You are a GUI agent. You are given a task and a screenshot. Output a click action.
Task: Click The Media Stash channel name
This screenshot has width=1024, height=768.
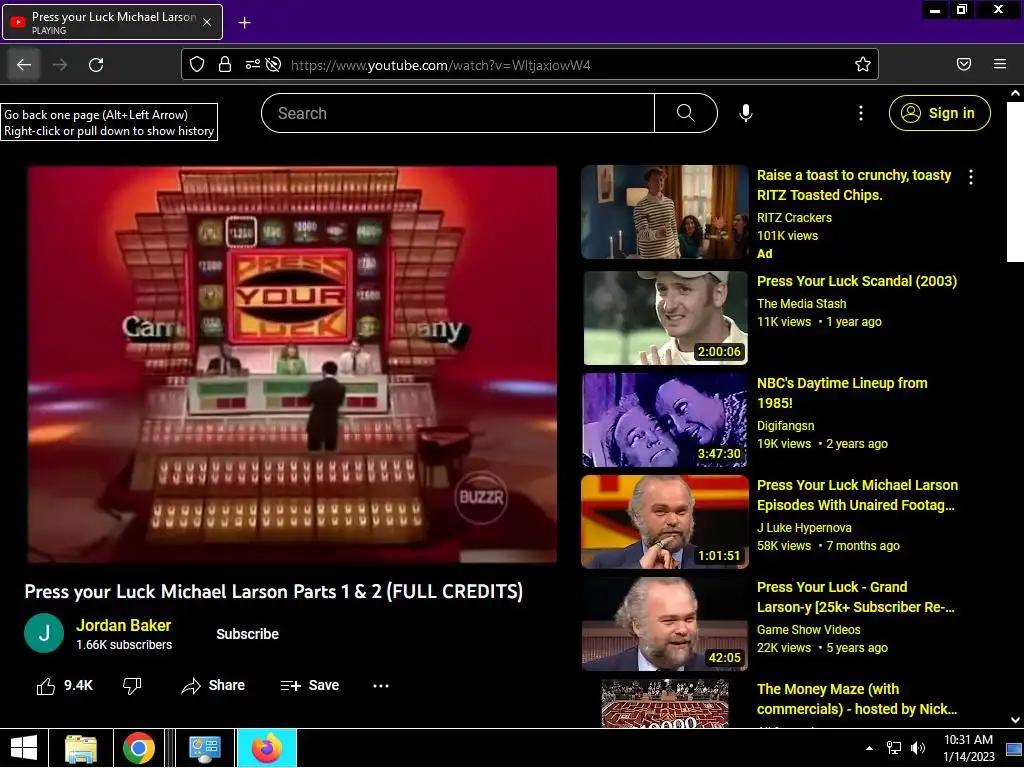tap(801, 304)
